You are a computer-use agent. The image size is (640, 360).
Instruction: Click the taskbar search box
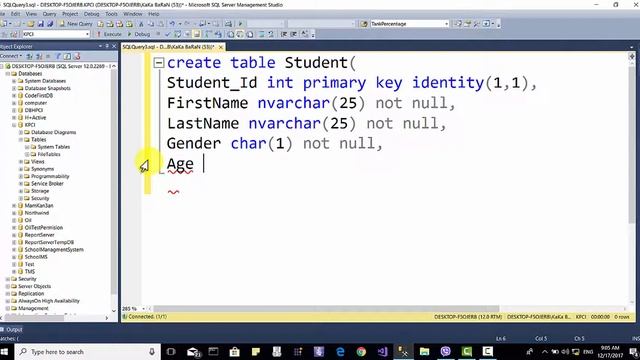click(88, 352)
